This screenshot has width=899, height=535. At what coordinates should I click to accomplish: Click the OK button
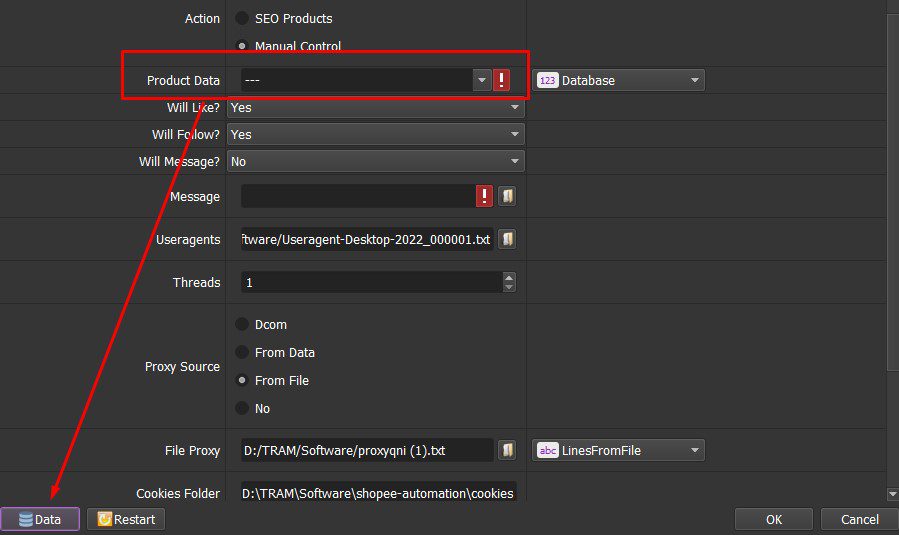(x=773, y=519)
